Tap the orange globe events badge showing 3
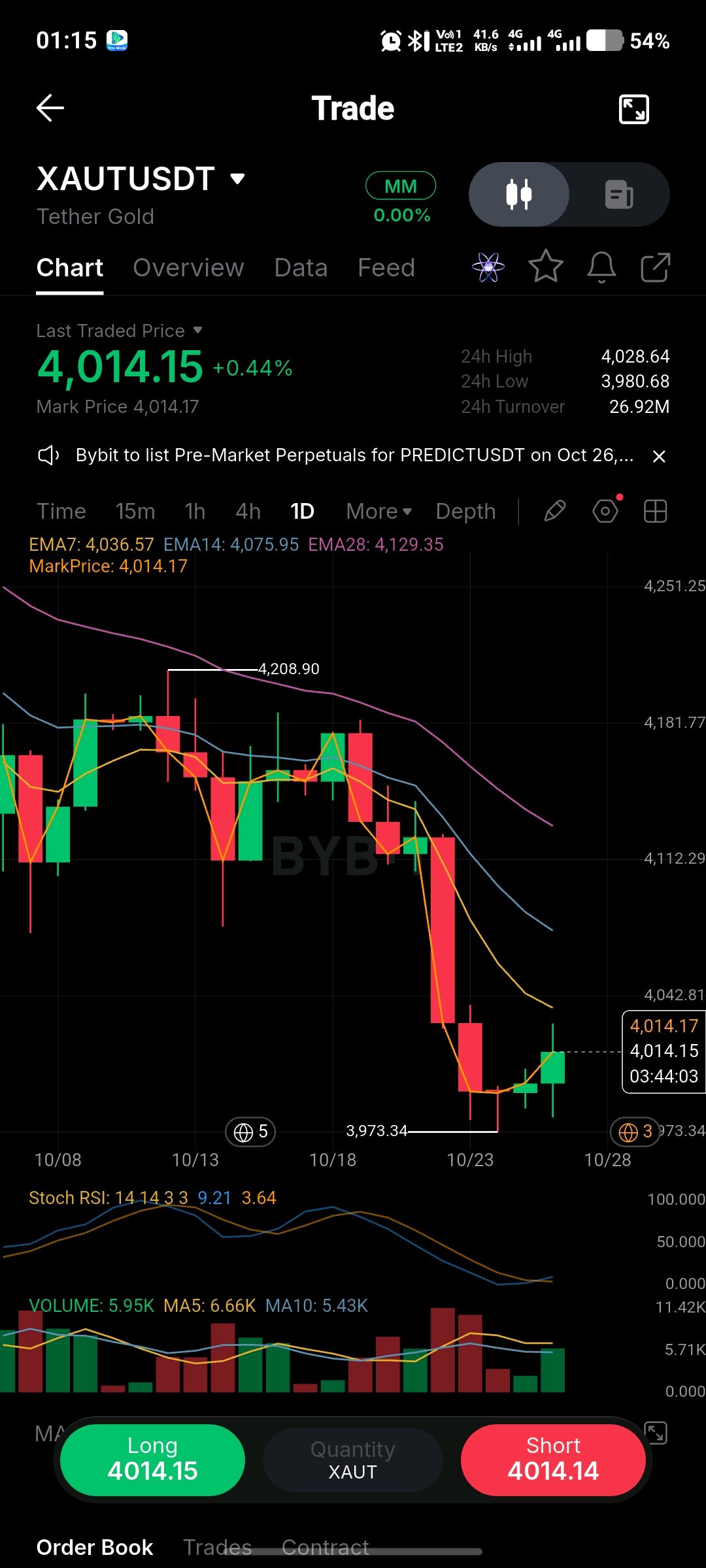The height and width of the screenshot is (1568, 706). point(634,1132)
